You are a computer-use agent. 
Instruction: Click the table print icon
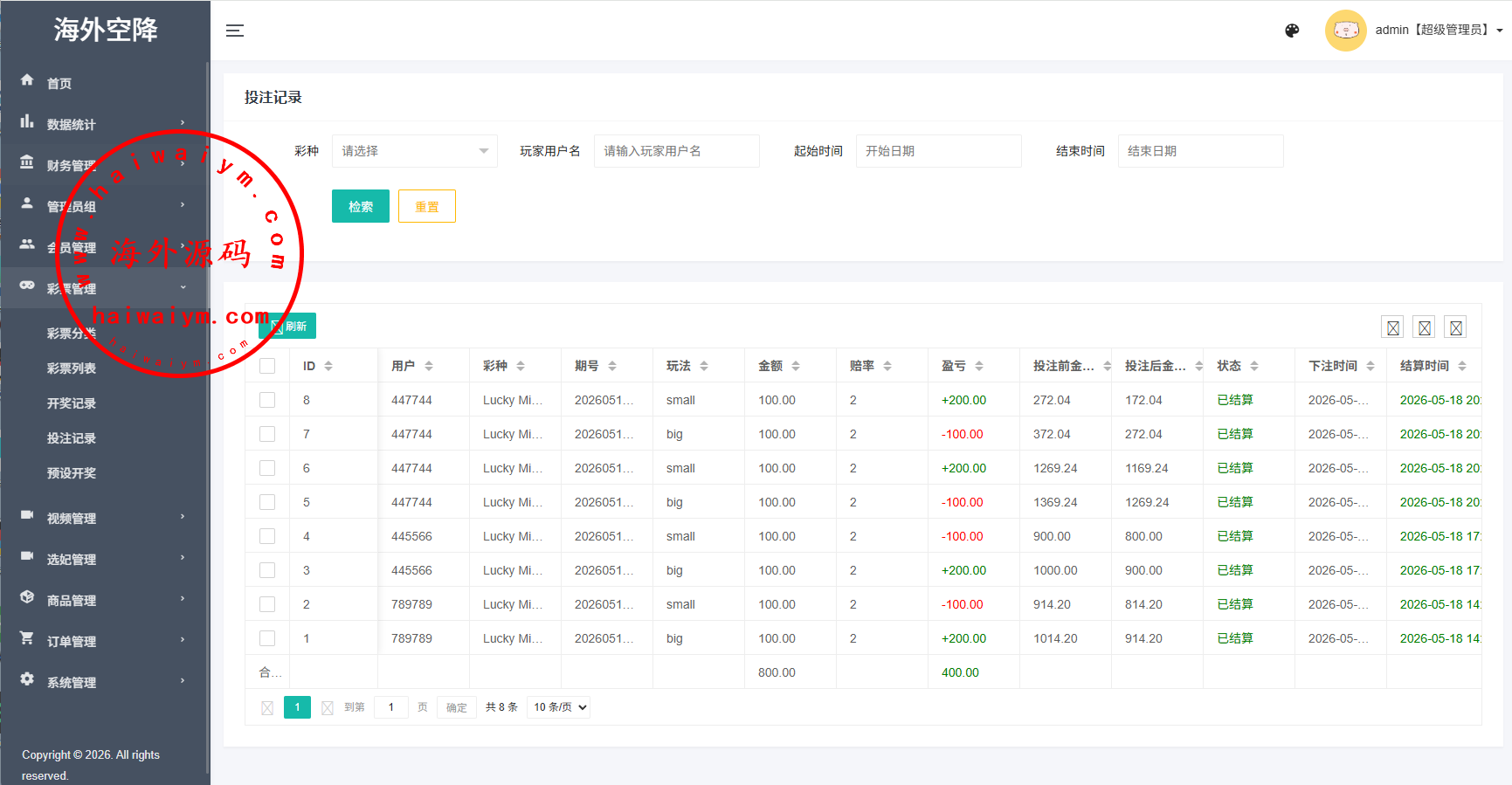point(1456,327)
